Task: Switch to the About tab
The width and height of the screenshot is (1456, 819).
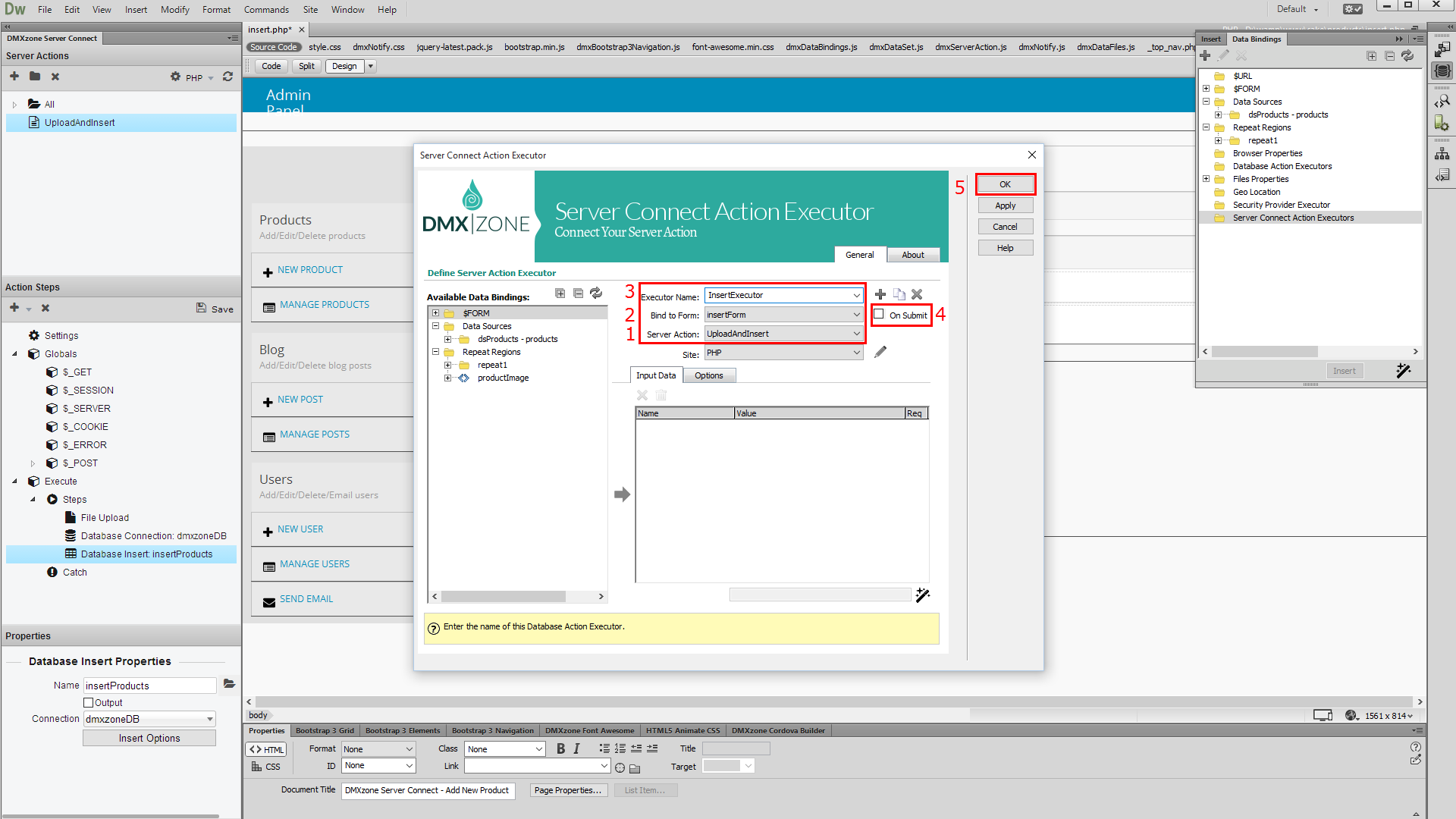Action: 913,255
